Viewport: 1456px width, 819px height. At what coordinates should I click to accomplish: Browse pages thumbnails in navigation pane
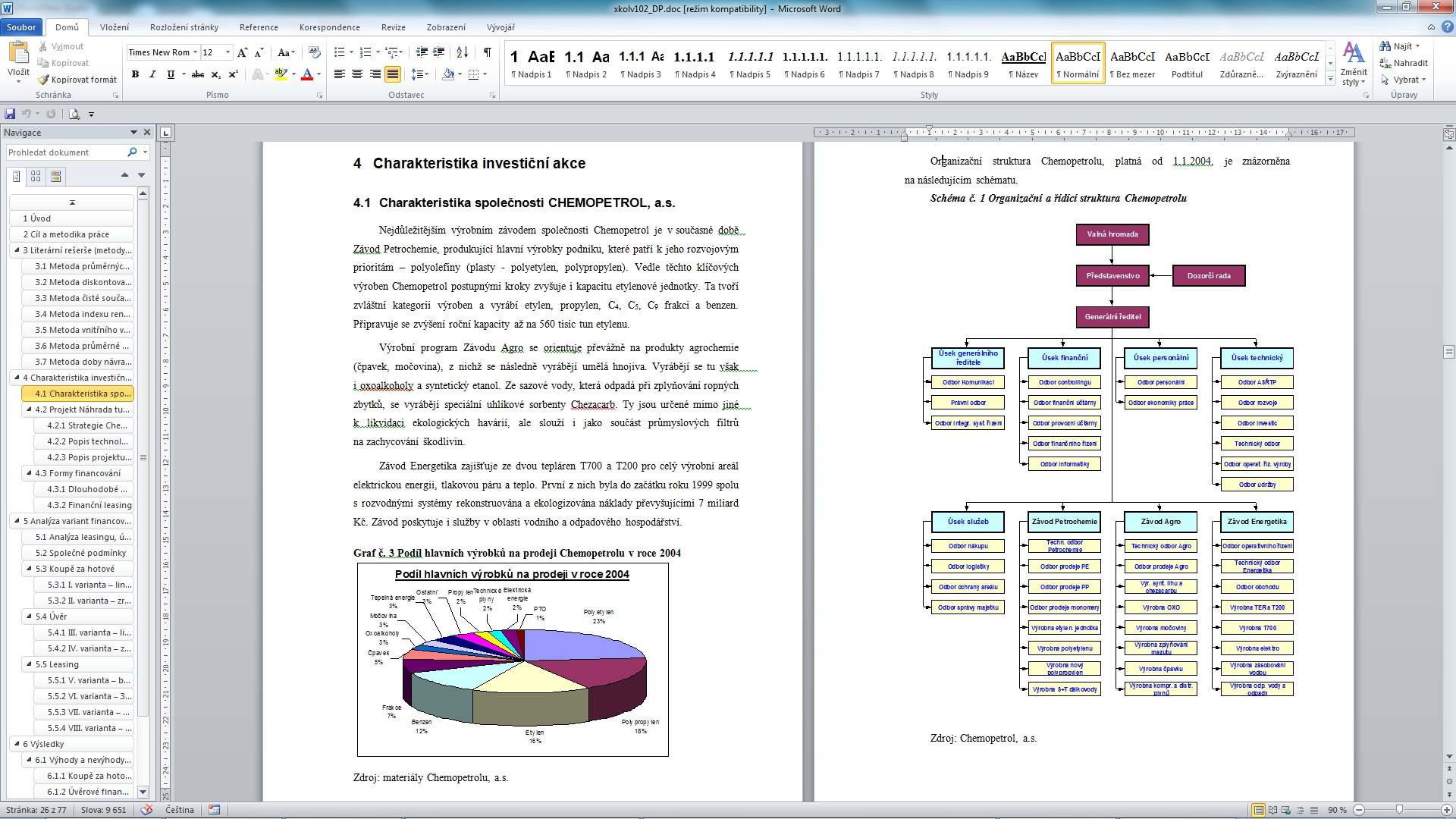(x=36, y=176)
